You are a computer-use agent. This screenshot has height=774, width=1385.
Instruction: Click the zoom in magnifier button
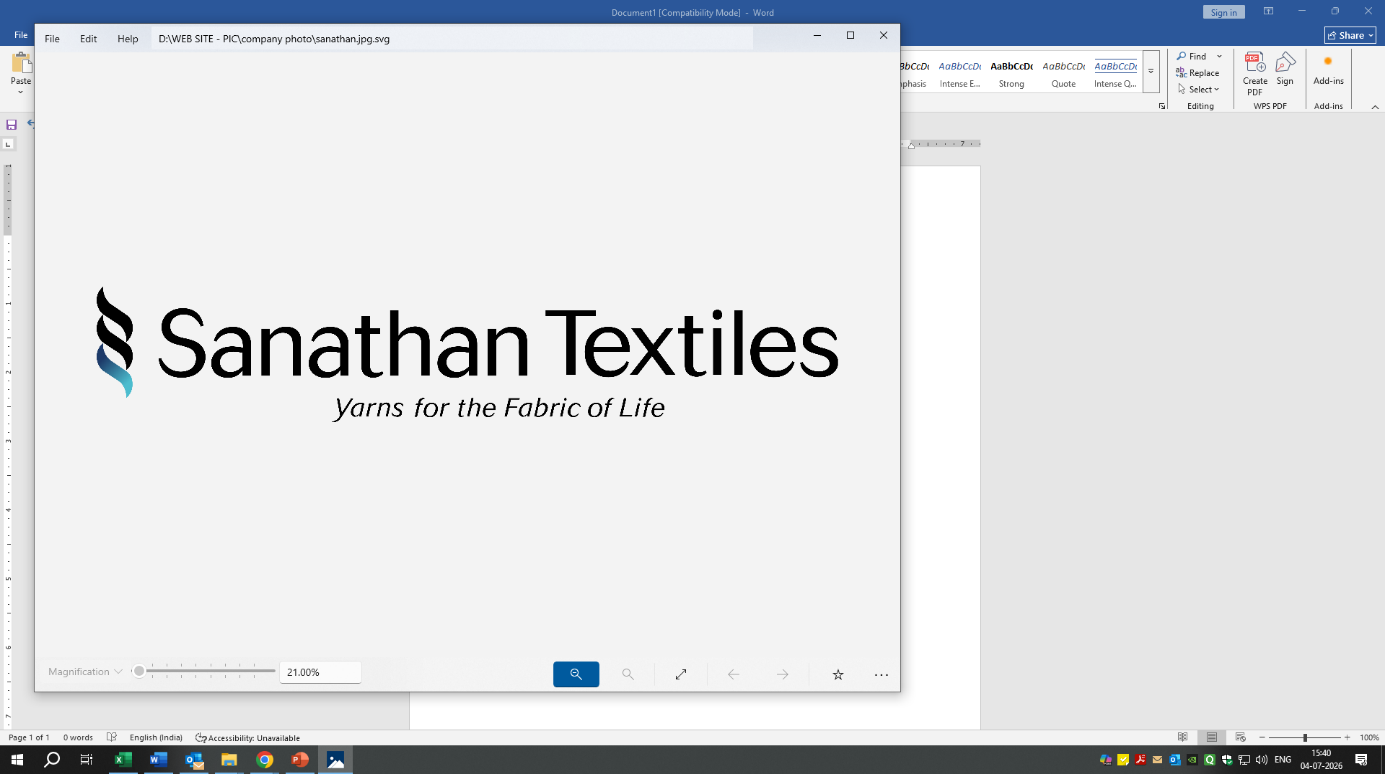576,674
